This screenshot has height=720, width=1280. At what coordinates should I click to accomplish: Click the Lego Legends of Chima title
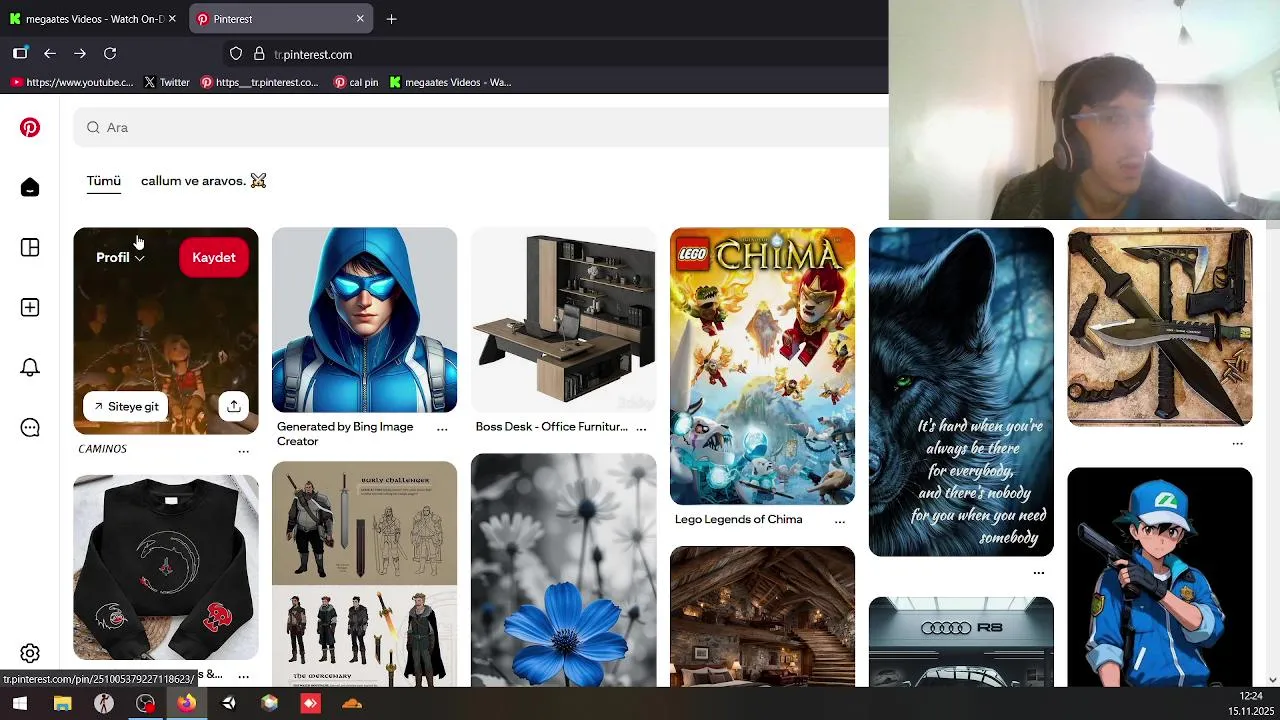(x=738, y=519)
